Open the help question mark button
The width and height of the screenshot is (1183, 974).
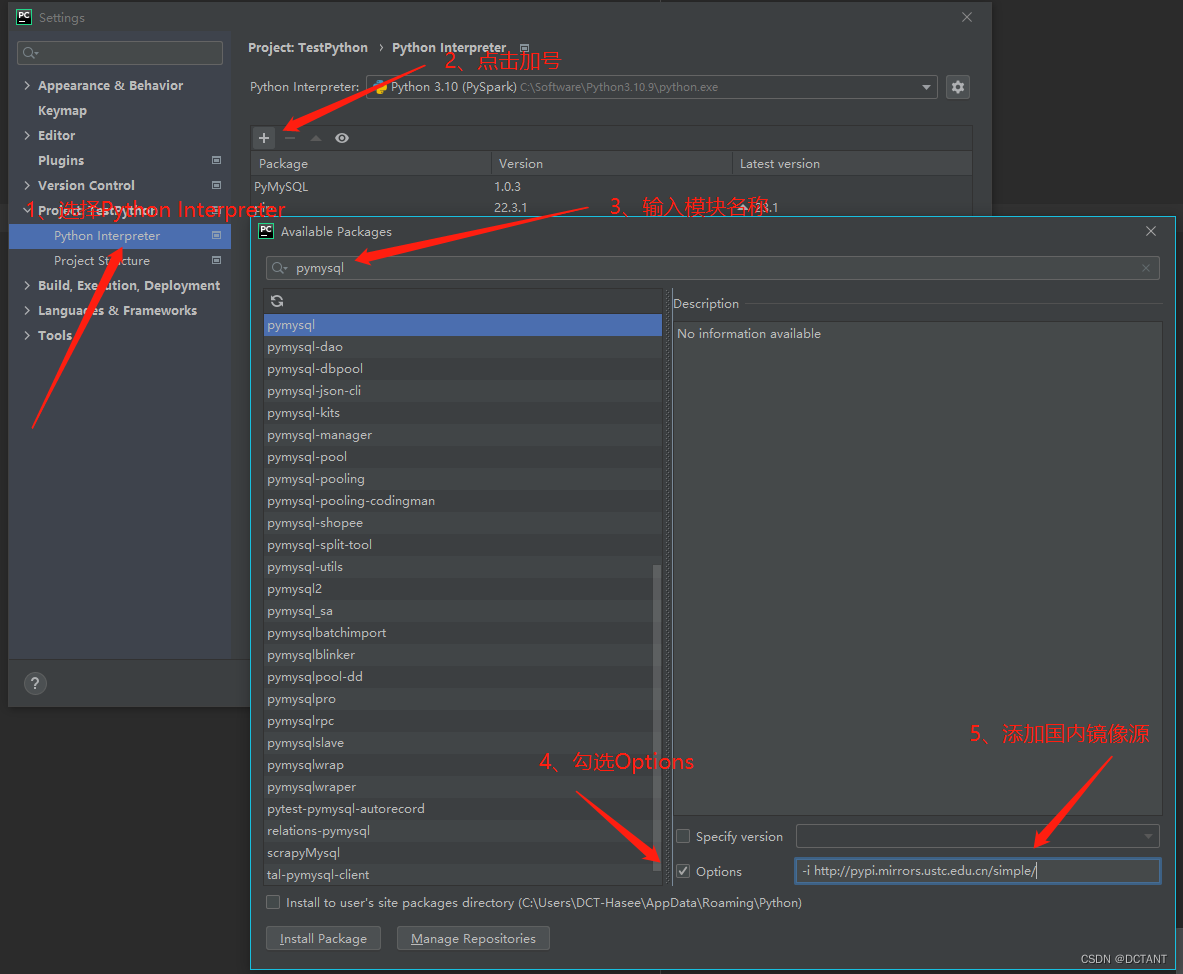[35, 684]
